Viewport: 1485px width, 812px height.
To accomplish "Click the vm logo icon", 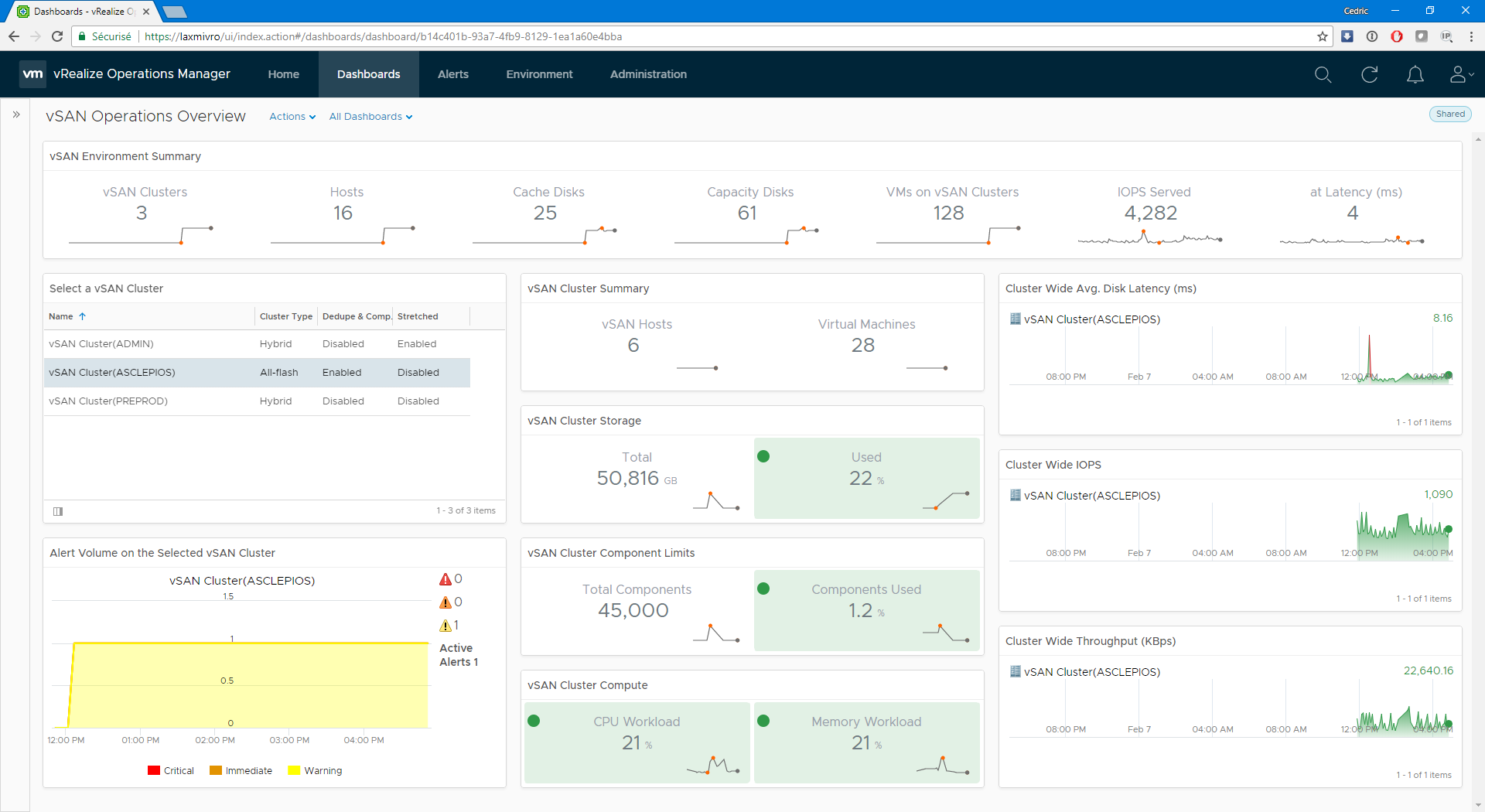I will (32, 74).
